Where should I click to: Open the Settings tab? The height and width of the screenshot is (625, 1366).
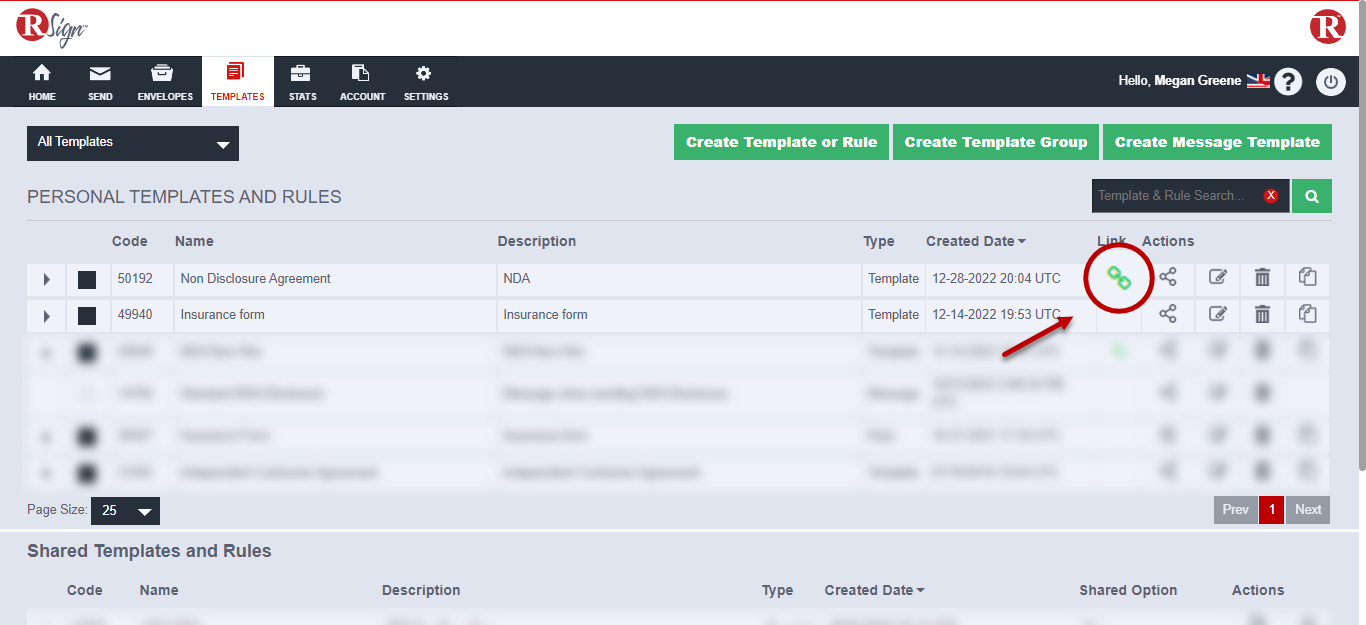pyautogui.click(x=425, y=83)
